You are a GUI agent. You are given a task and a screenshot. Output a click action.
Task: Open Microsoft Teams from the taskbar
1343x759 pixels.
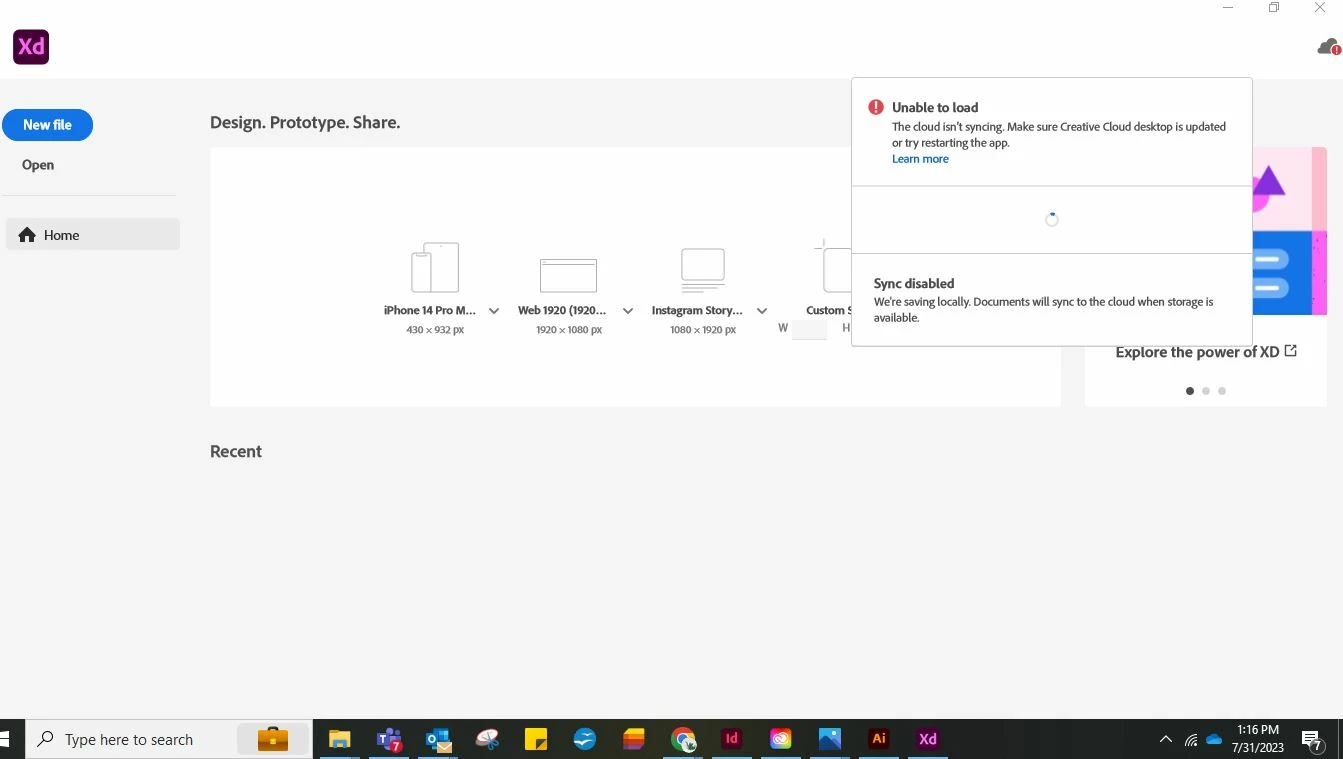point(389,739)
